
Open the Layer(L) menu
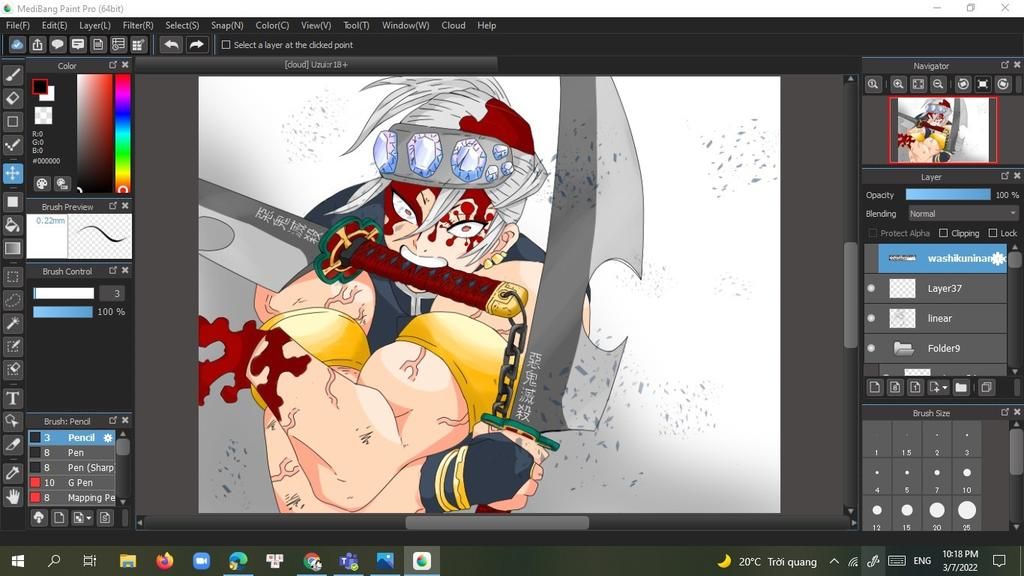(x=95, y=25)
